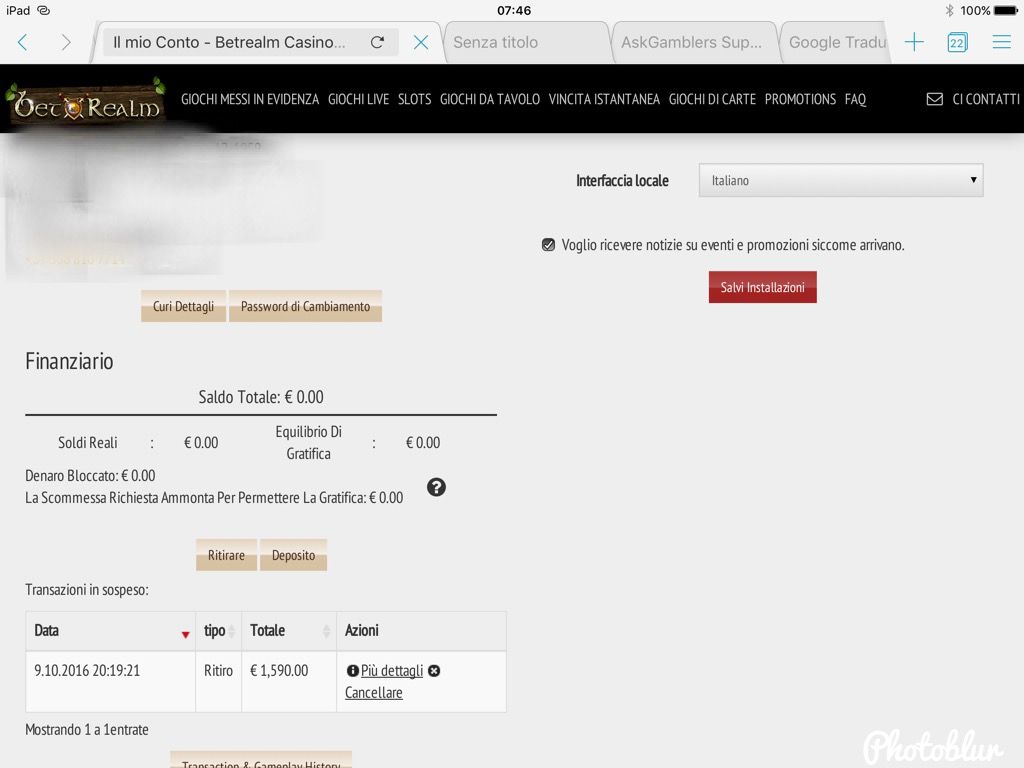Open Giochi Live menu

pos(359,99)
